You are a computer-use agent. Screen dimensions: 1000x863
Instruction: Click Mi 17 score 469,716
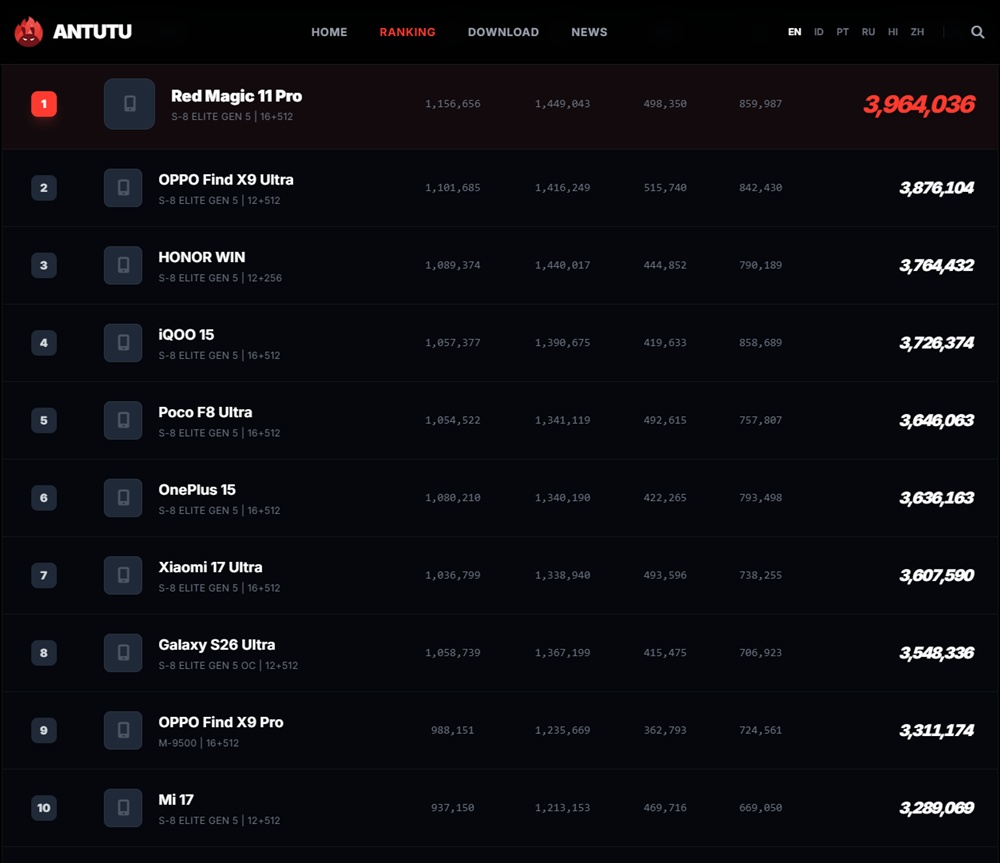[x=665, y=808]
